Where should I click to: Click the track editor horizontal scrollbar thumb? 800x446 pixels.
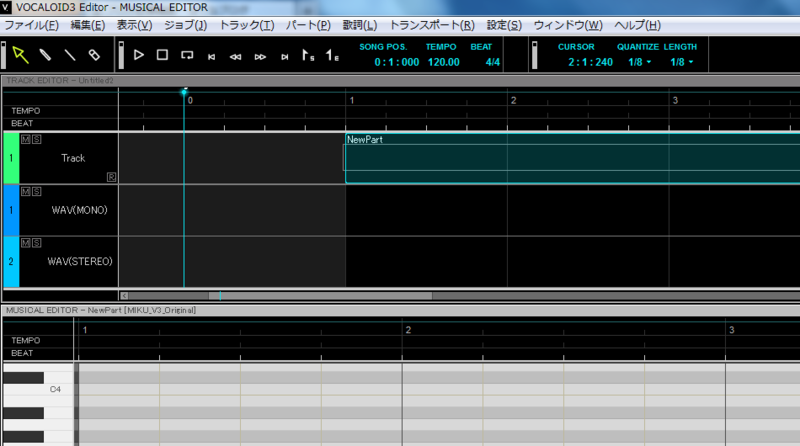click(x=320, y=295)
